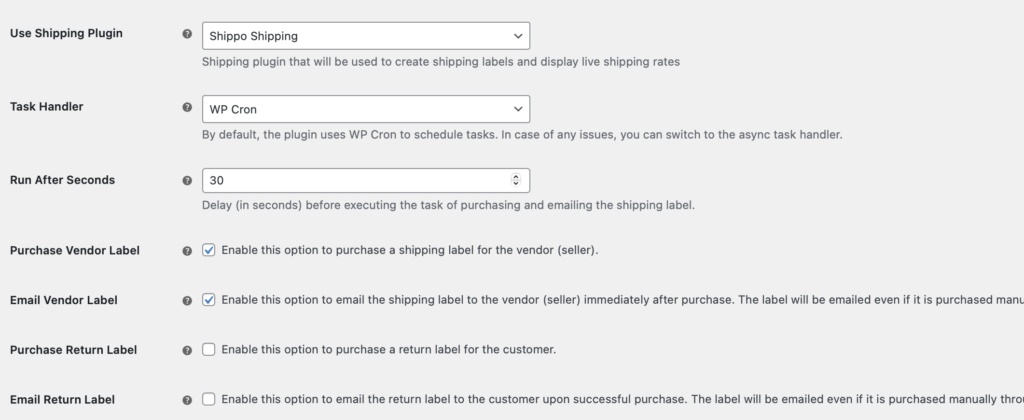Uncheck the Purchase Vendor Label checkbox
The width and height of the screenshot is (1024, 420).
click(209, 250)
